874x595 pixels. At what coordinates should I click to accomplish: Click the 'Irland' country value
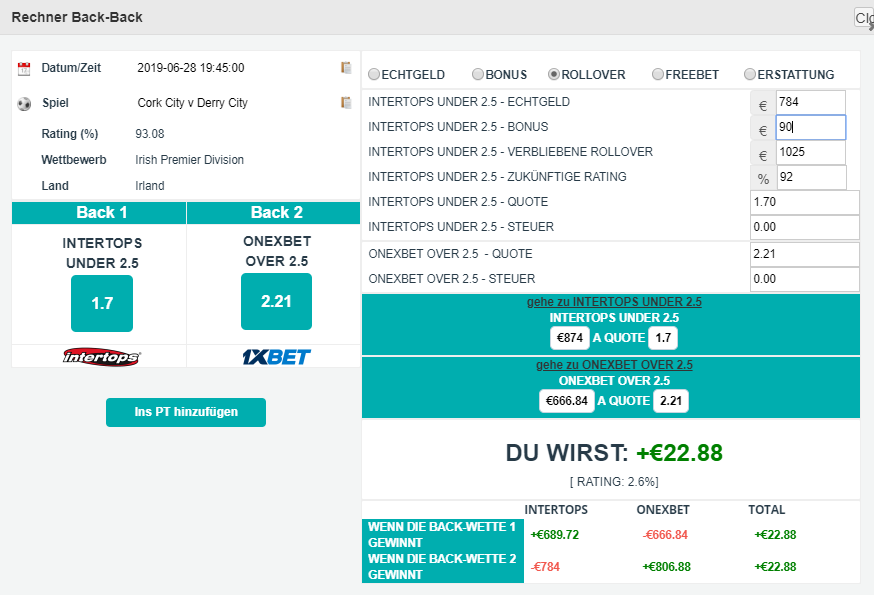click(x=150, y=186)
